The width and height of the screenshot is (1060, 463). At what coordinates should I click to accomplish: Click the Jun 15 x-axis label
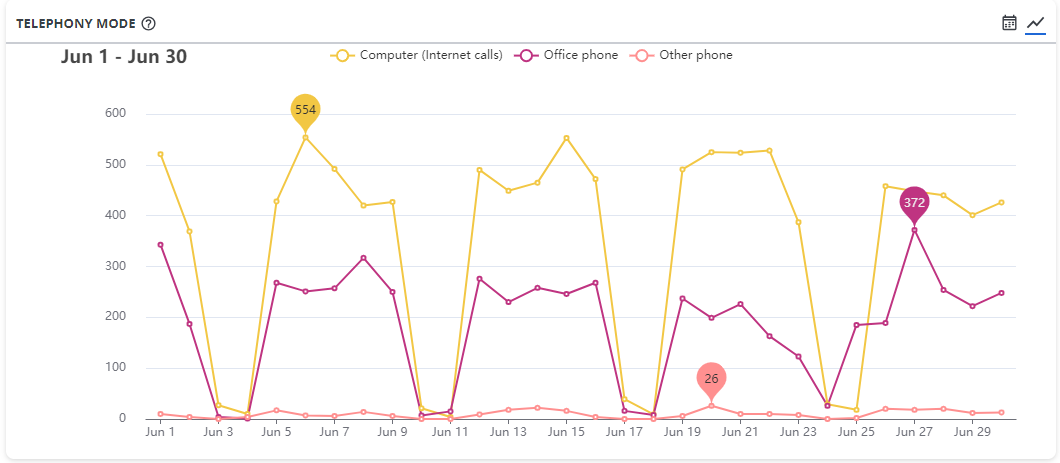pos(566,433)
